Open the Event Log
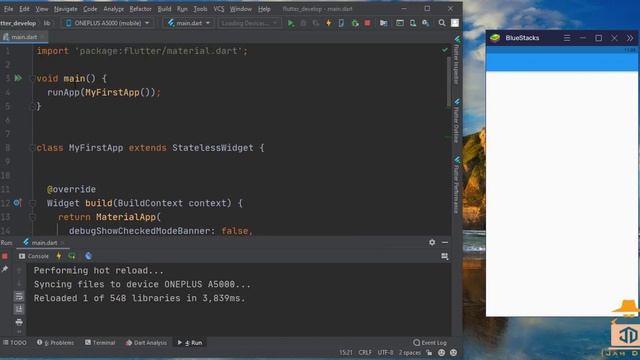Viewport: 640px width, 360px height. tap(430, 343)
